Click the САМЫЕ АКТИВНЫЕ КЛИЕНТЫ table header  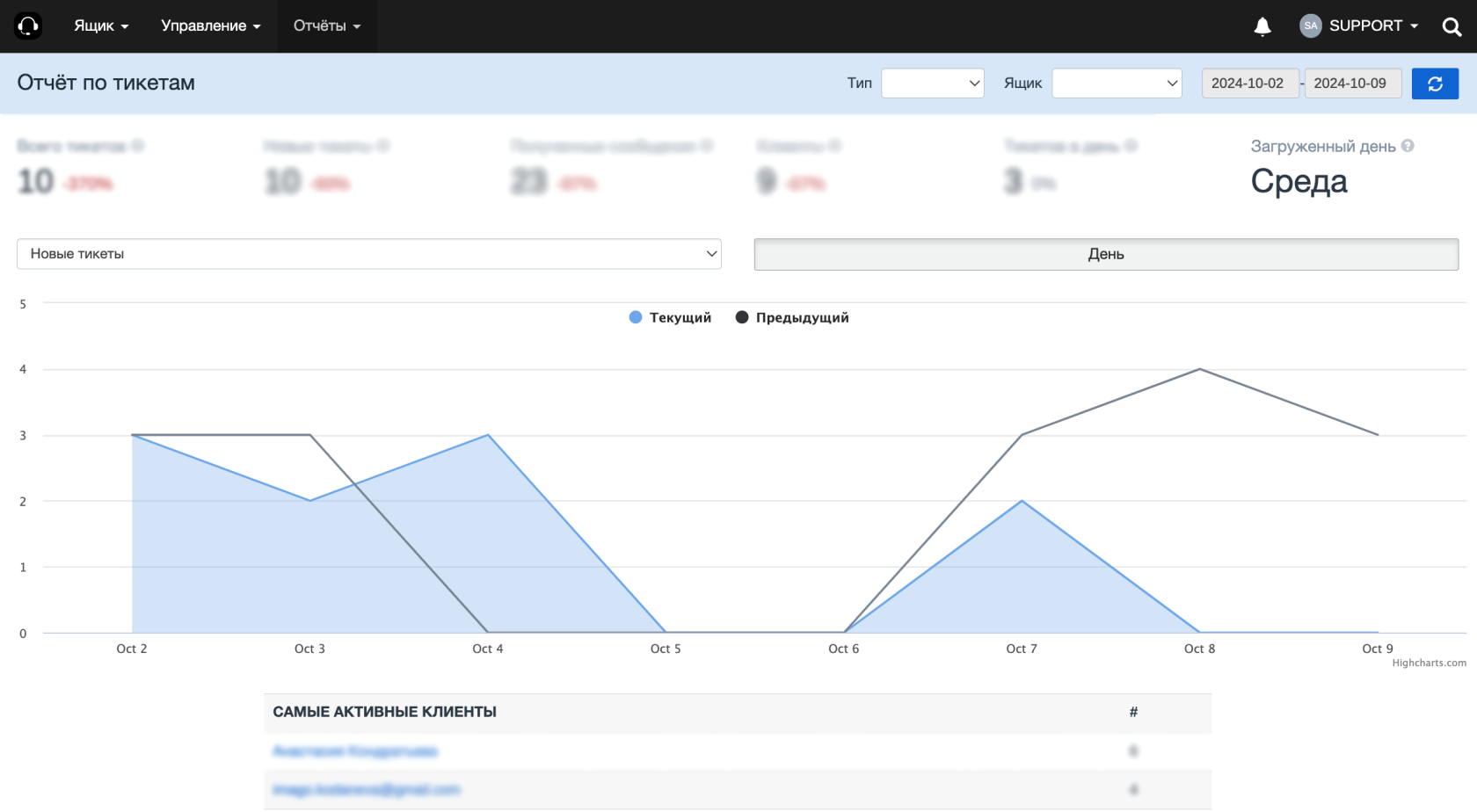(385, 712)
